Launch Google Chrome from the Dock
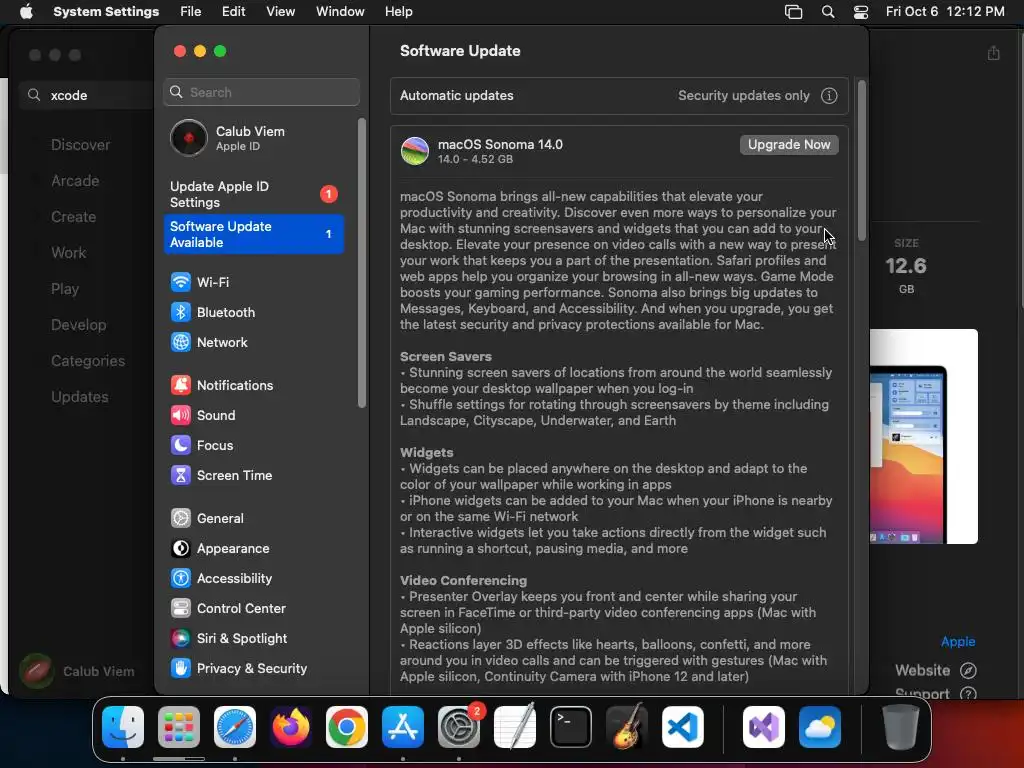The width and height of the screenshot is (1024, 768). tap(347, 727)
